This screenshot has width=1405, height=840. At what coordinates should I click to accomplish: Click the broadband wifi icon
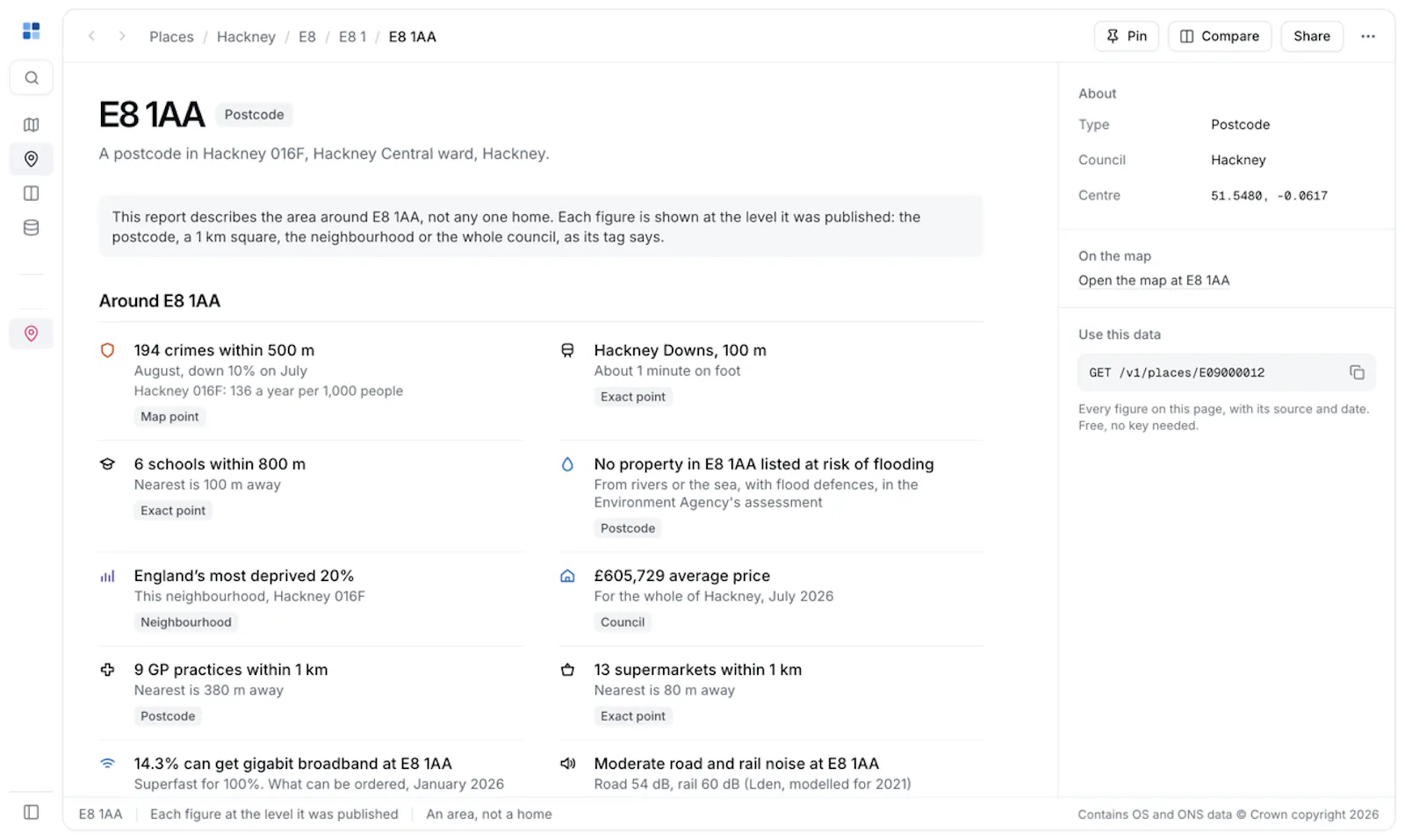(107, 764)
